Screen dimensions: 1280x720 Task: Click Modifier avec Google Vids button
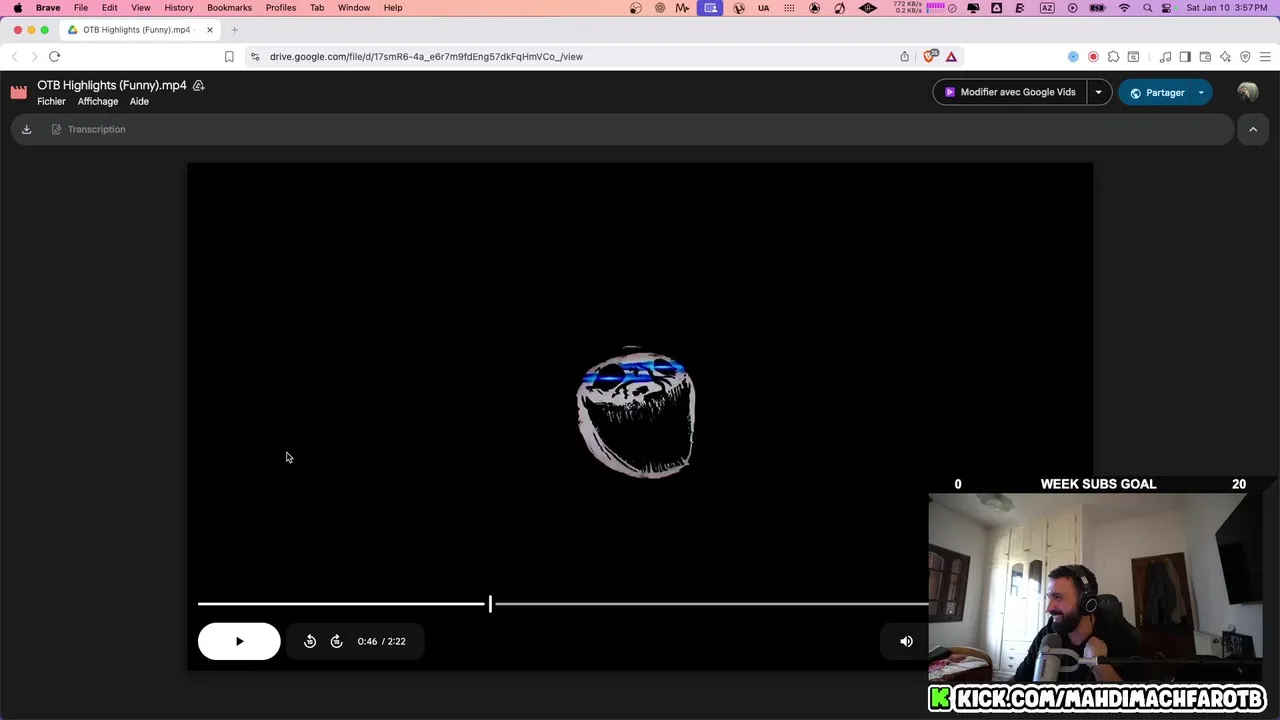[x=1010, y=92]
